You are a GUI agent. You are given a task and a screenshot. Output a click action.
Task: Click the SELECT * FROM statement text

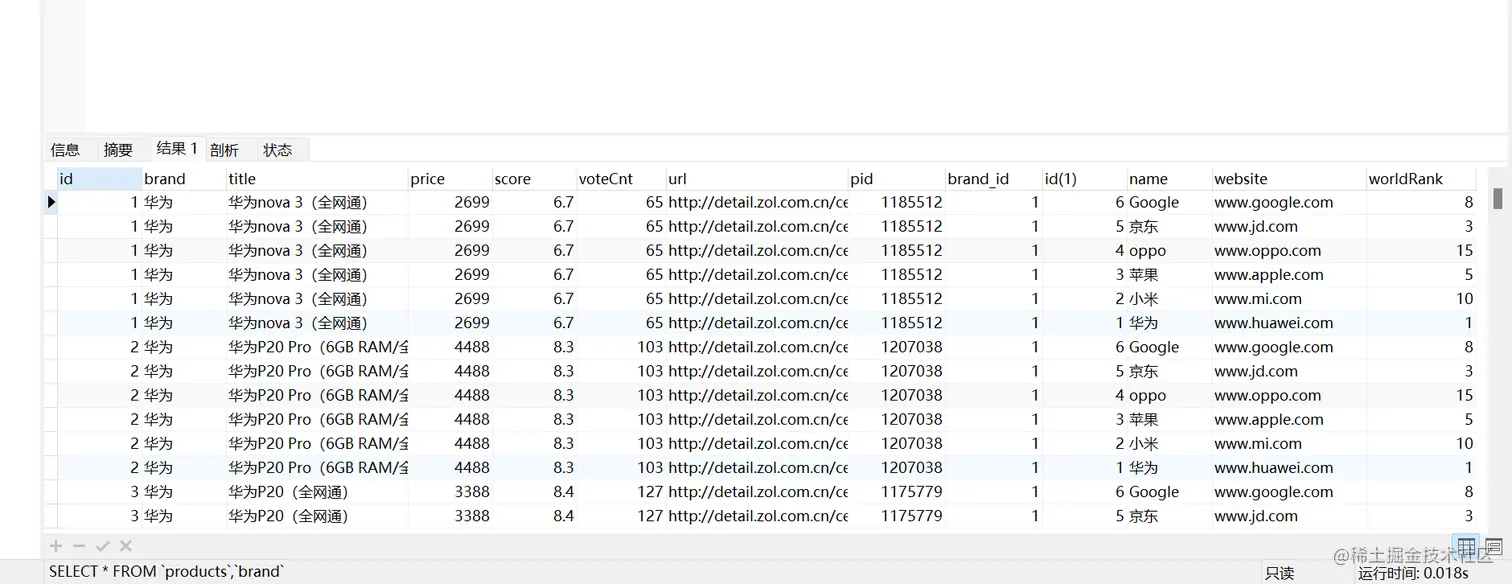point(166,572)
